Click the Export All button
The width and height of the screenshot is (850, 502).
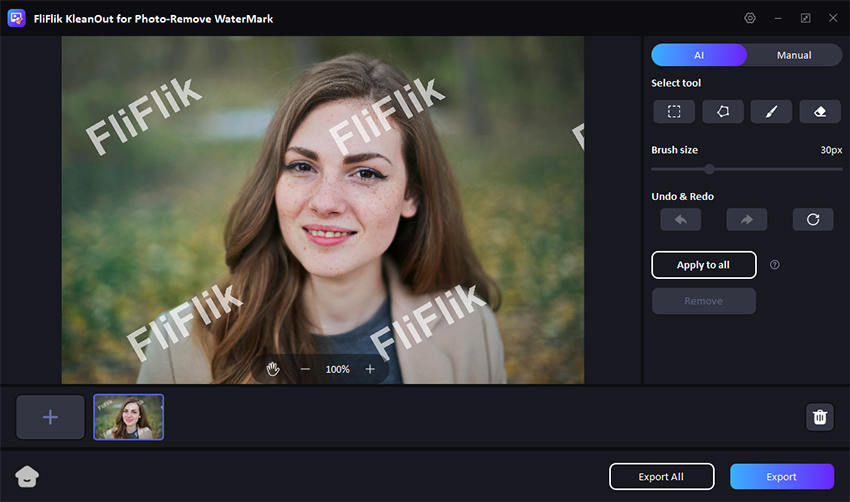pyautogui.click(x=662, y=477)
